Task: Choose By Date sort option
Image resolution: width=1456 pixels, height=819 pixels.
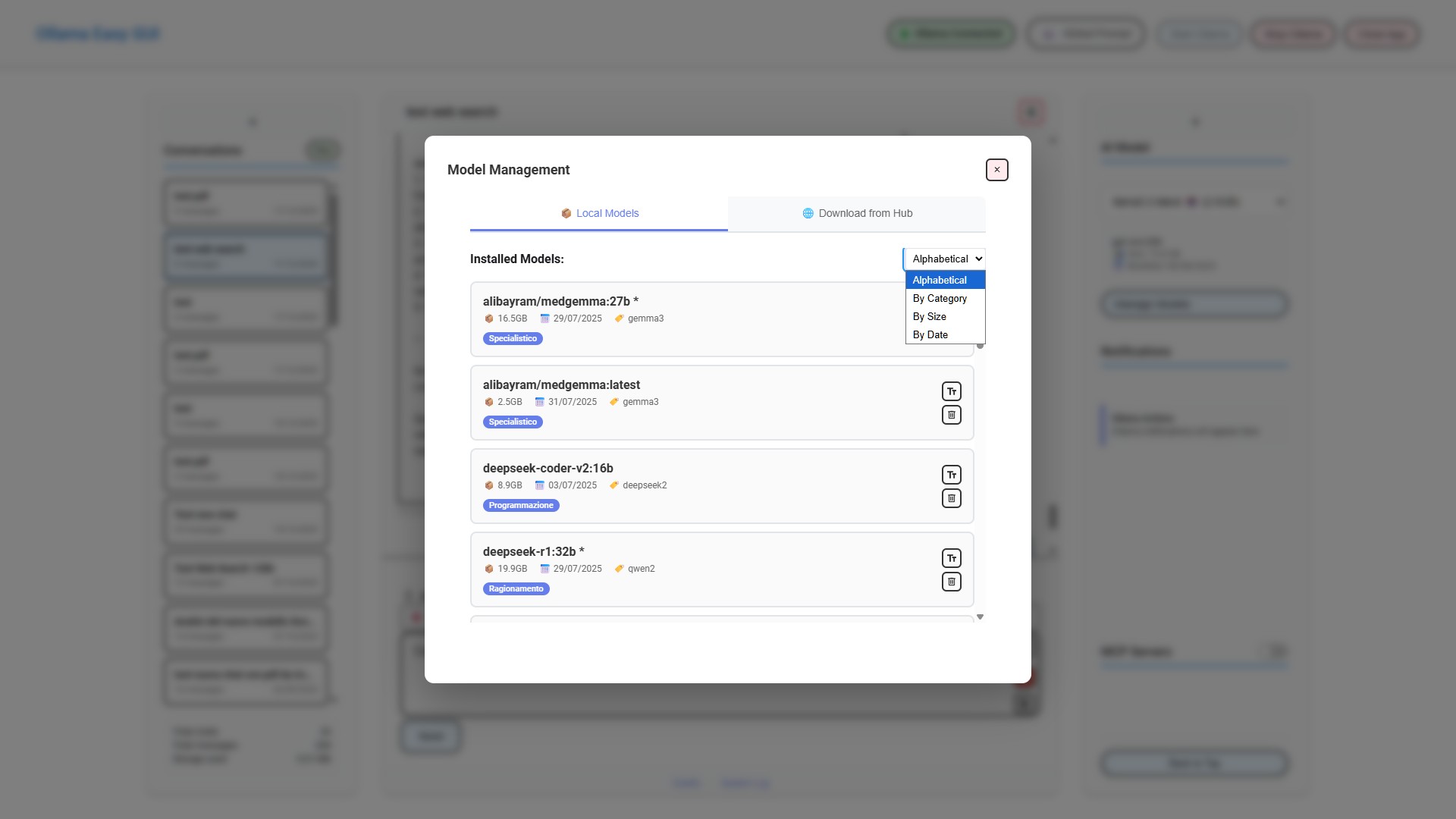Action: (x=930, y=334)
